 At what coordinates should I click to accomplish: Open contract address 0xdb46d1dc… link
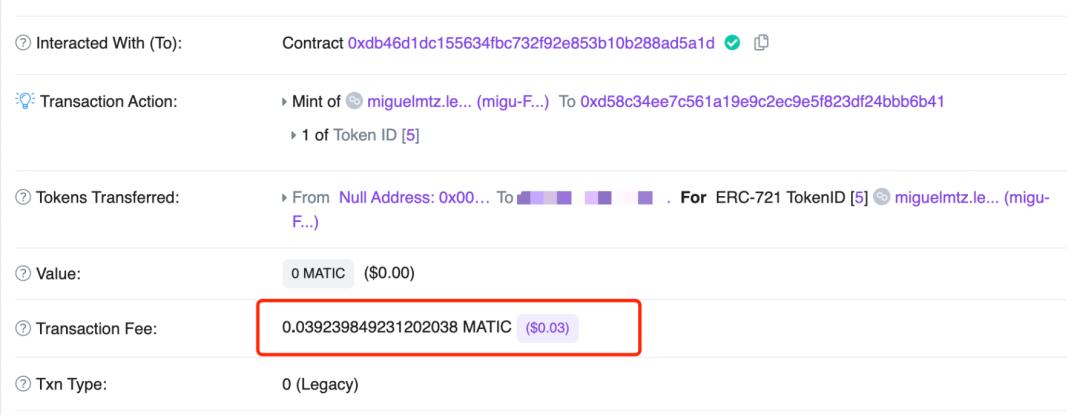531,43
